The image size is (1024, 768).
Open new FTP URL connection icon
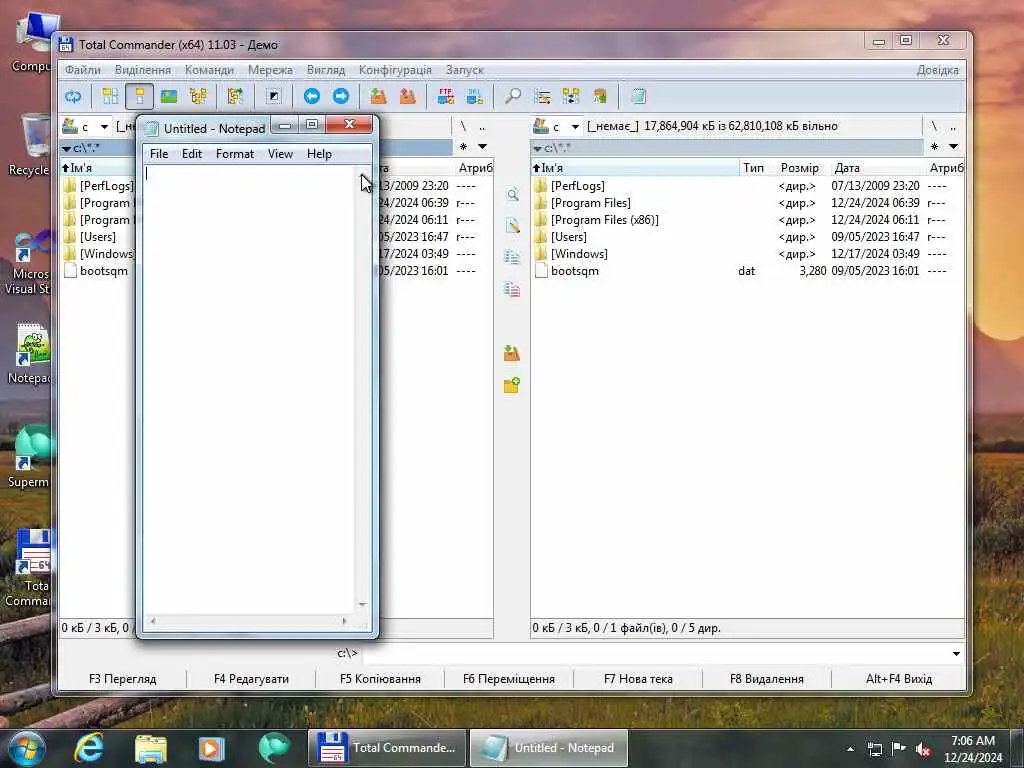tap(475, 97)
